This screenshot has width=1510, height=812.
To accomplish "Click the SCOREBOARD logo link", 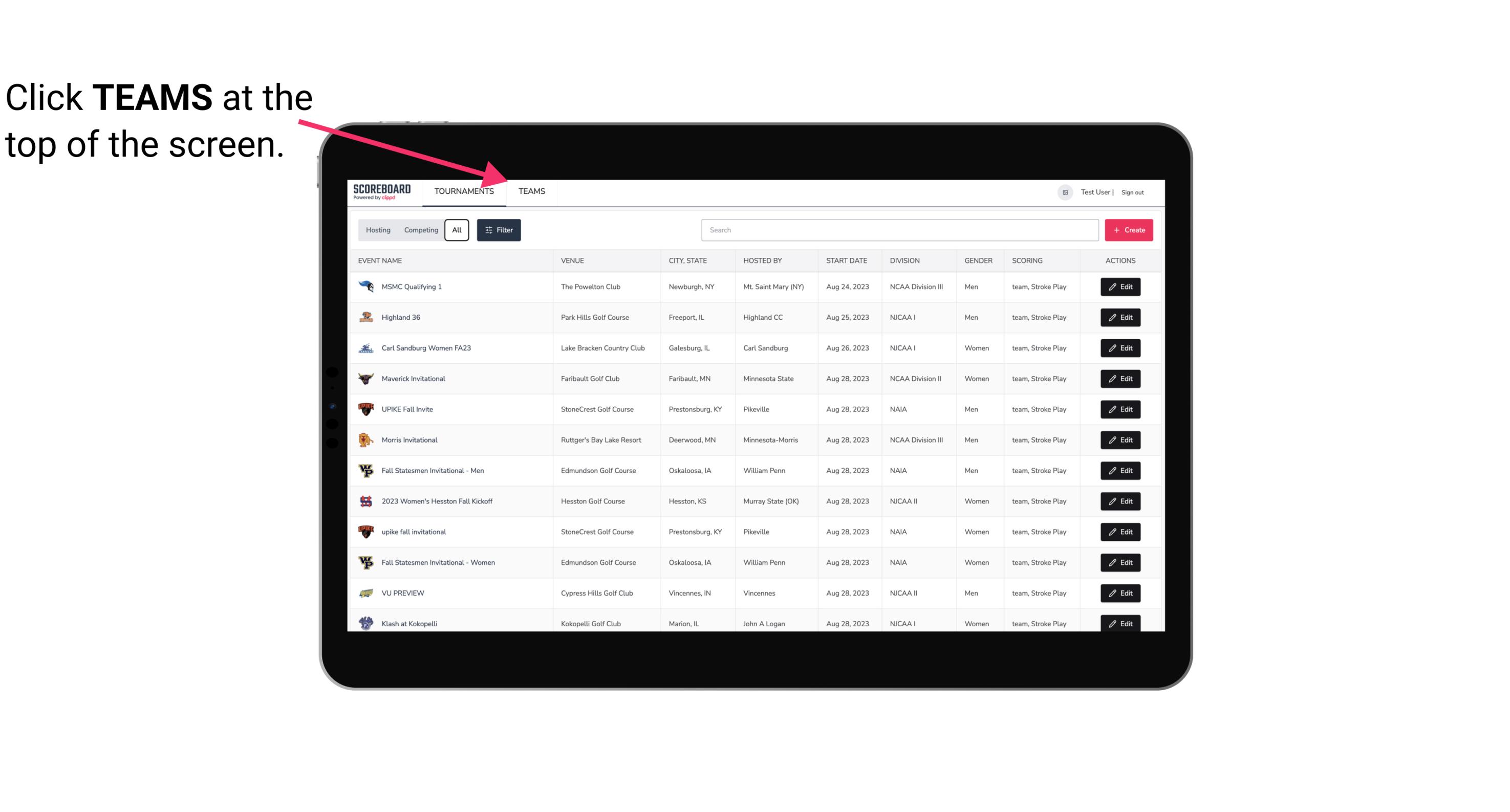I will (381, 191).
